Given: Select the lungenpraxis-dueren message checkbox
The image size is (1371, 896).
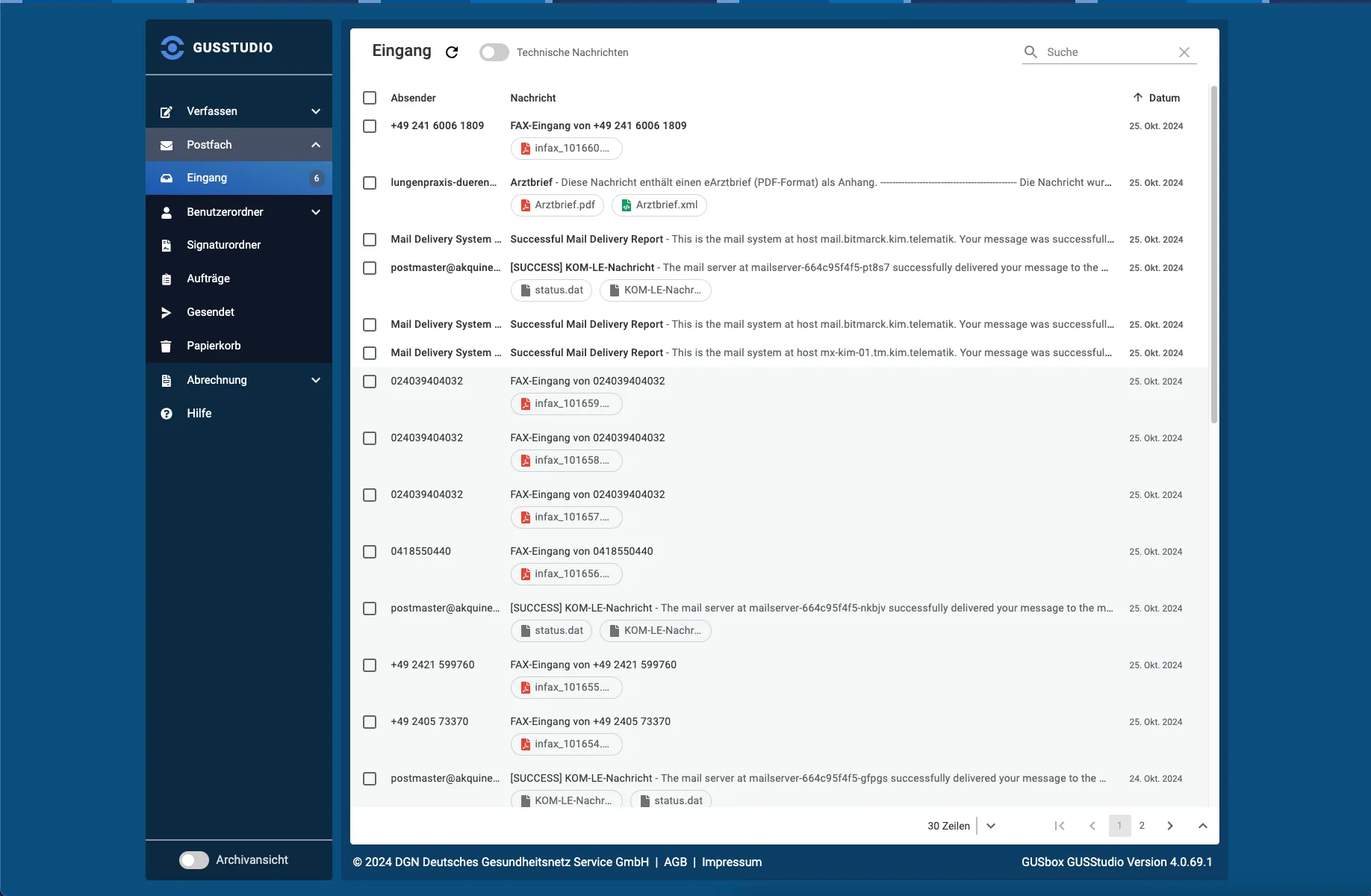Looking at the screenshot, I should point(370,183).
